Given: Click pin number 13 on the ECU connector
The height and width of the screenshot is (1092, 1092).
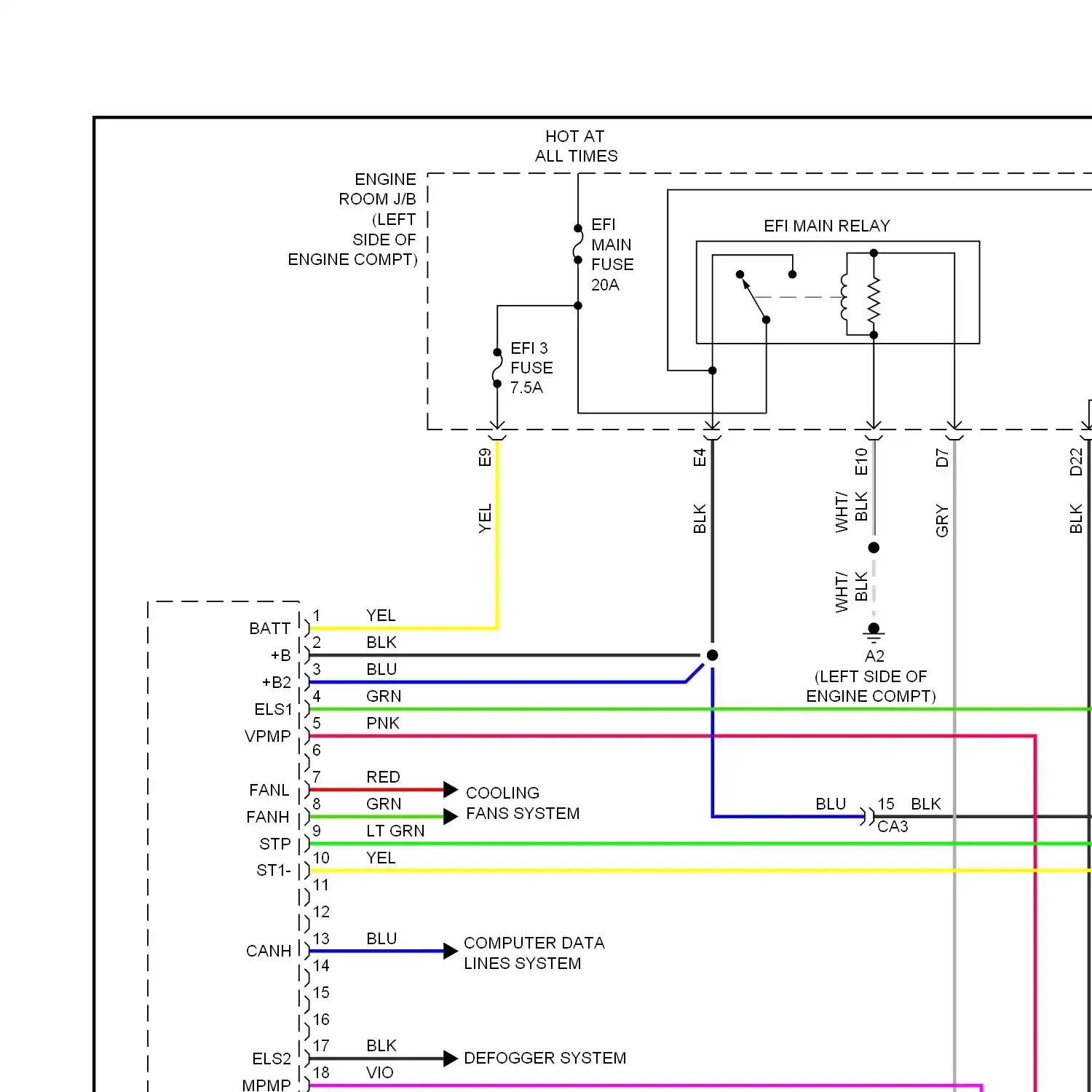Looking at the screenshot, I should [321, 938].
